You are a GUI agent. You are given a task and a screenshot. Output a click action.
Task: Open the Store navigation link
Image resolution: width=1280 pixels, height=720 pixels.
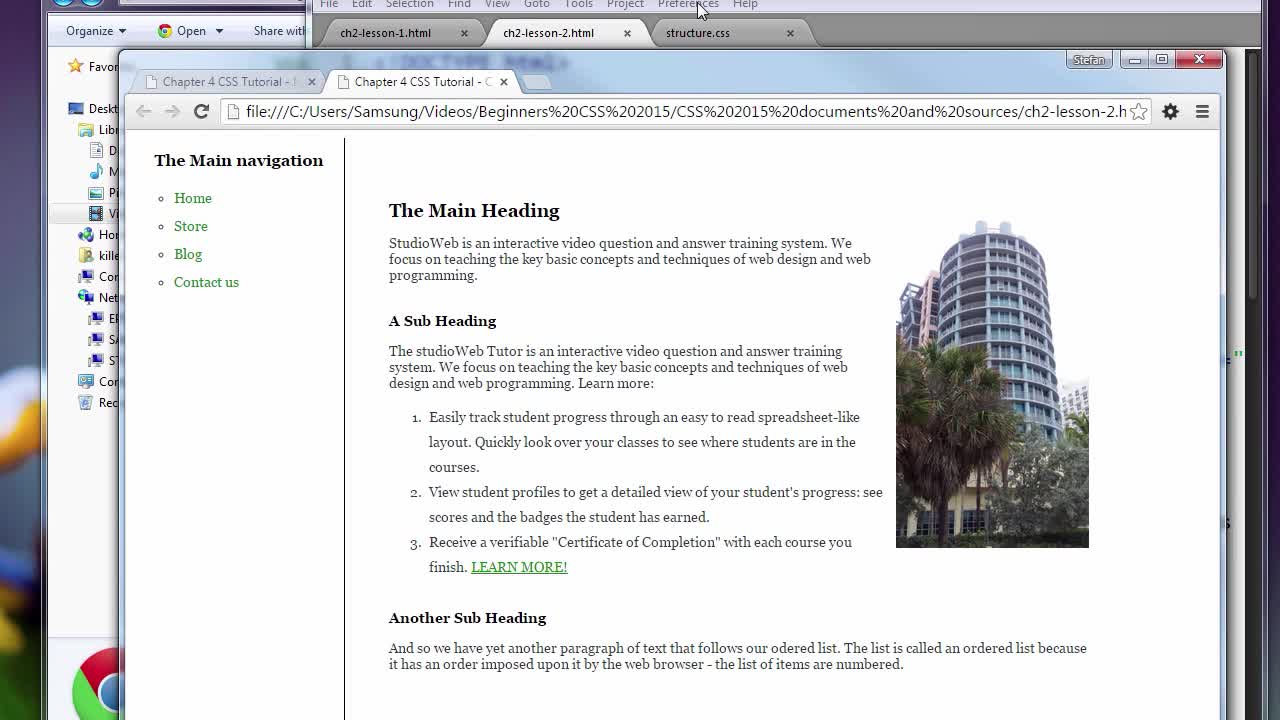(x=191, y=226)
